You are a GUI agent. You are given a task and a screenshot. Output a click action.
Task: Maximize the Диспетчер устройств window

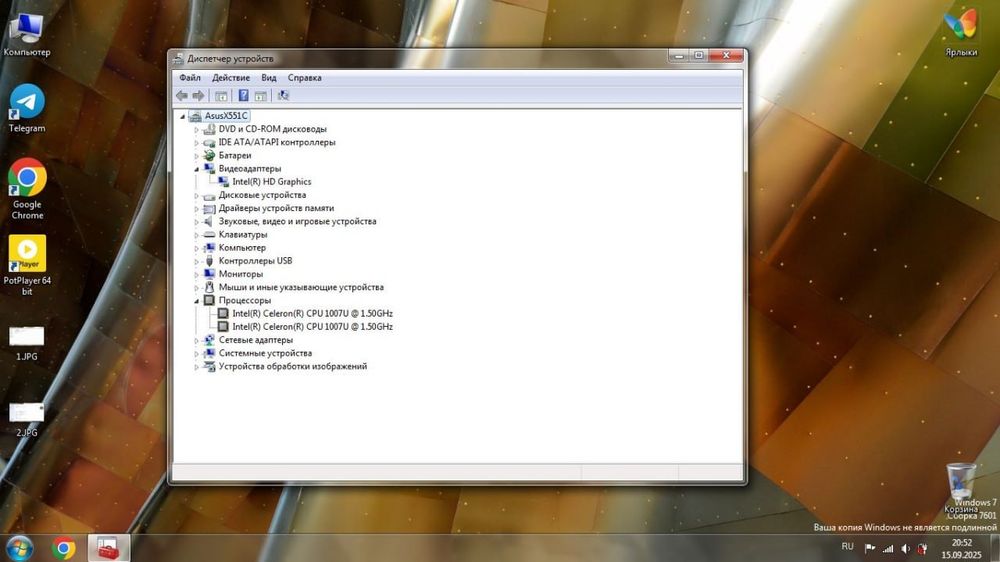698,55
